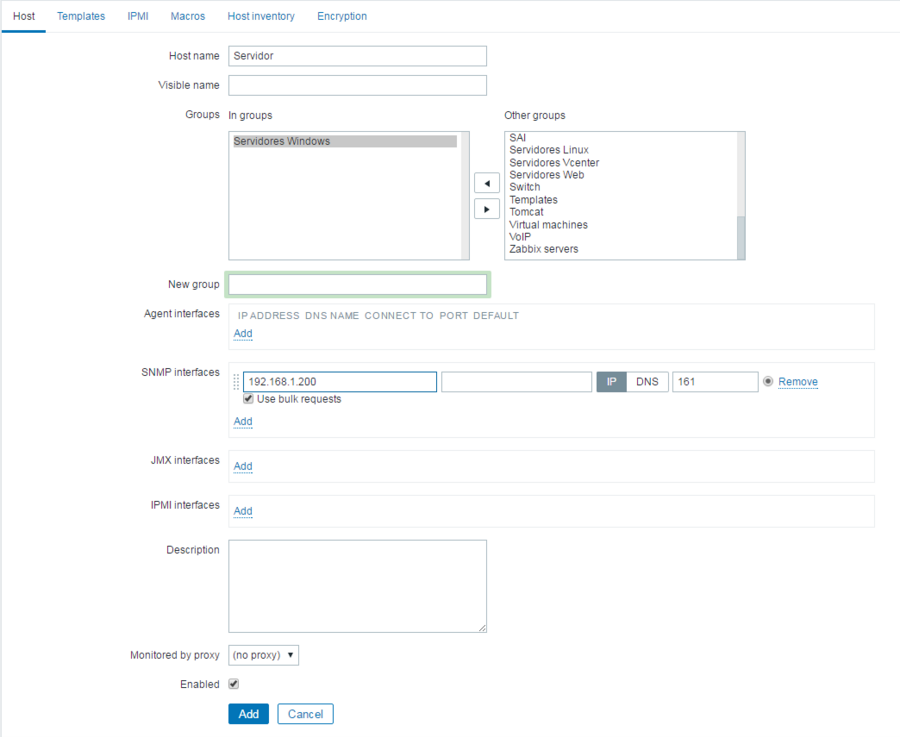The height and width of the screenshot is (737, 900).
Task: Click the left arrow to move group
Action: pyautogui.click(x=486, y=184)
